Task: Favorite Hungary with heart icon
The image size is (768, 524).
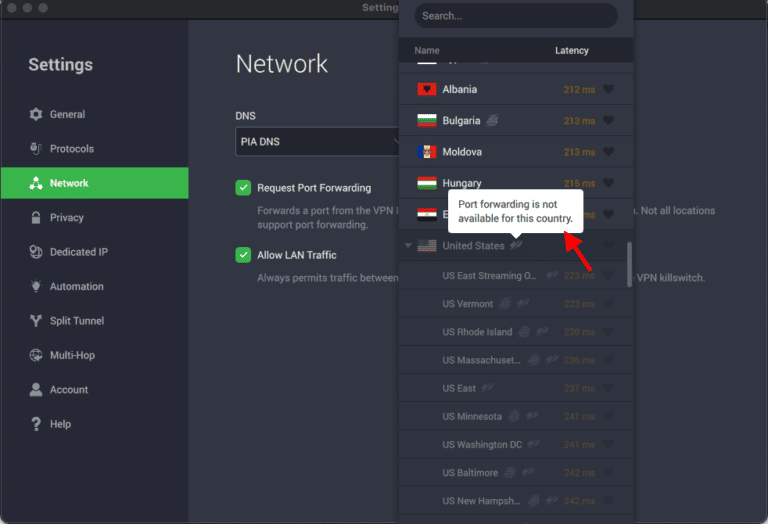Action: point(608,183)
